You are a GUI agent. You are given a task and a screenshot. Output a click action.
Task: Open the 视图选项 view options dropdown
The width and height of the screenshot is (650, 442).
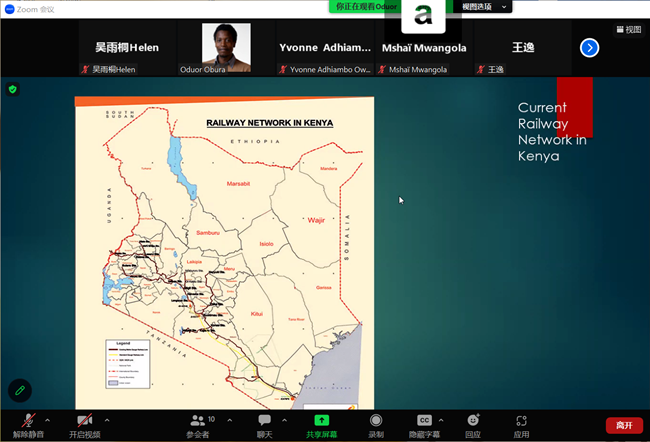[485, 6]
